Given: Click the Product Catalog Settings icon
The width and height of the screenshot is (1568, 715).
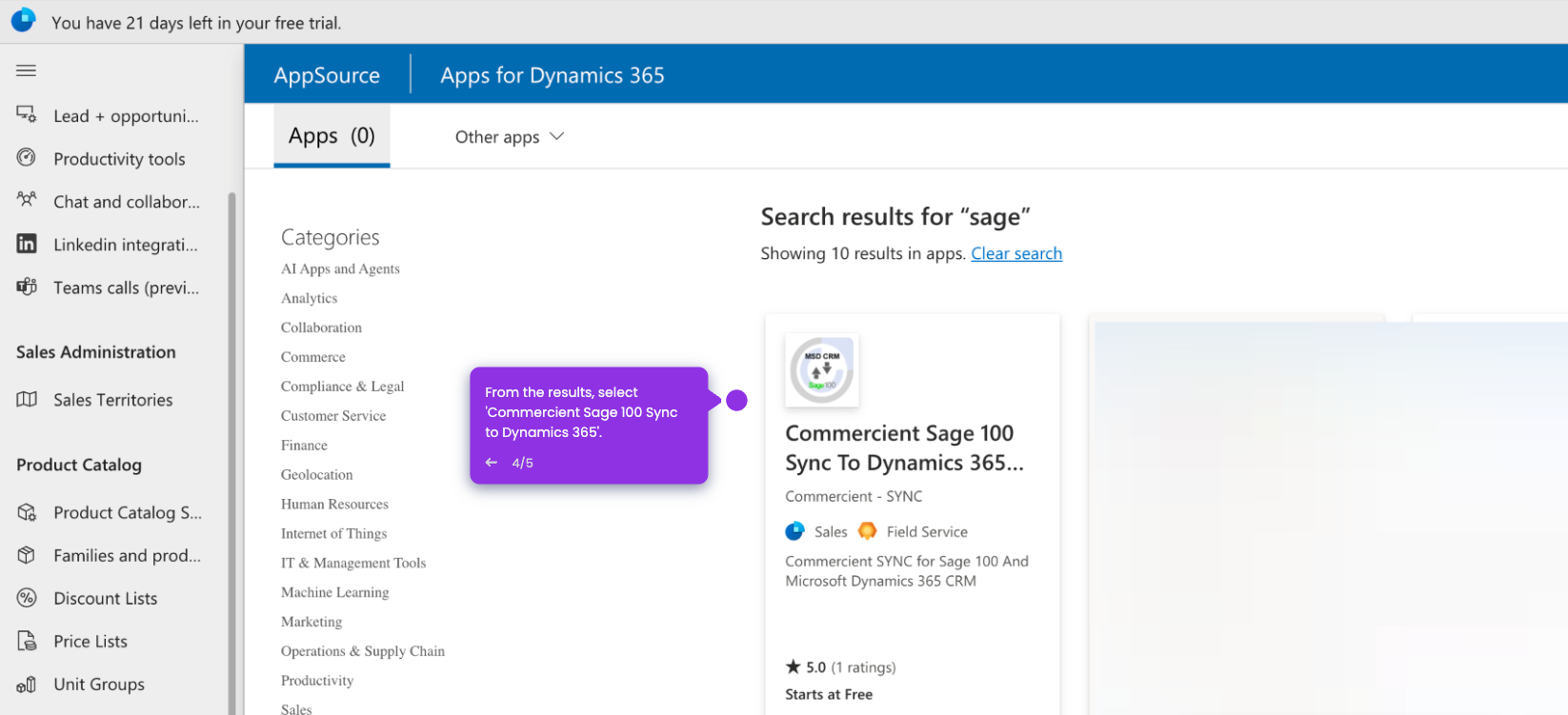Looking at the screenshot, I should click(x=27, y=512).
